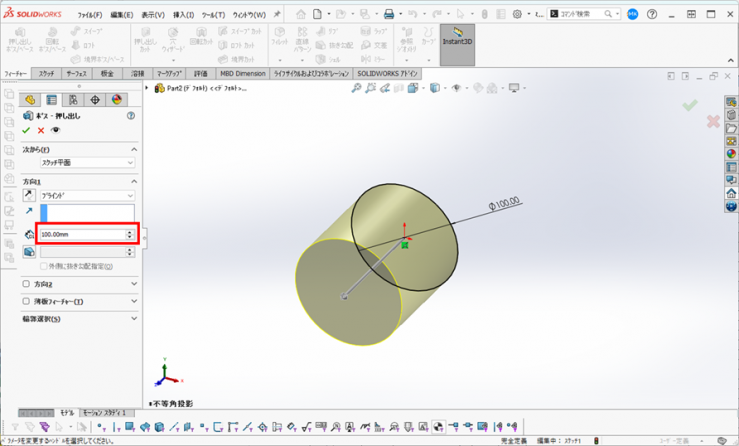This screenshot has width=739, height=446.
Task: Click the reverse direction button
Action: [28, 195]
